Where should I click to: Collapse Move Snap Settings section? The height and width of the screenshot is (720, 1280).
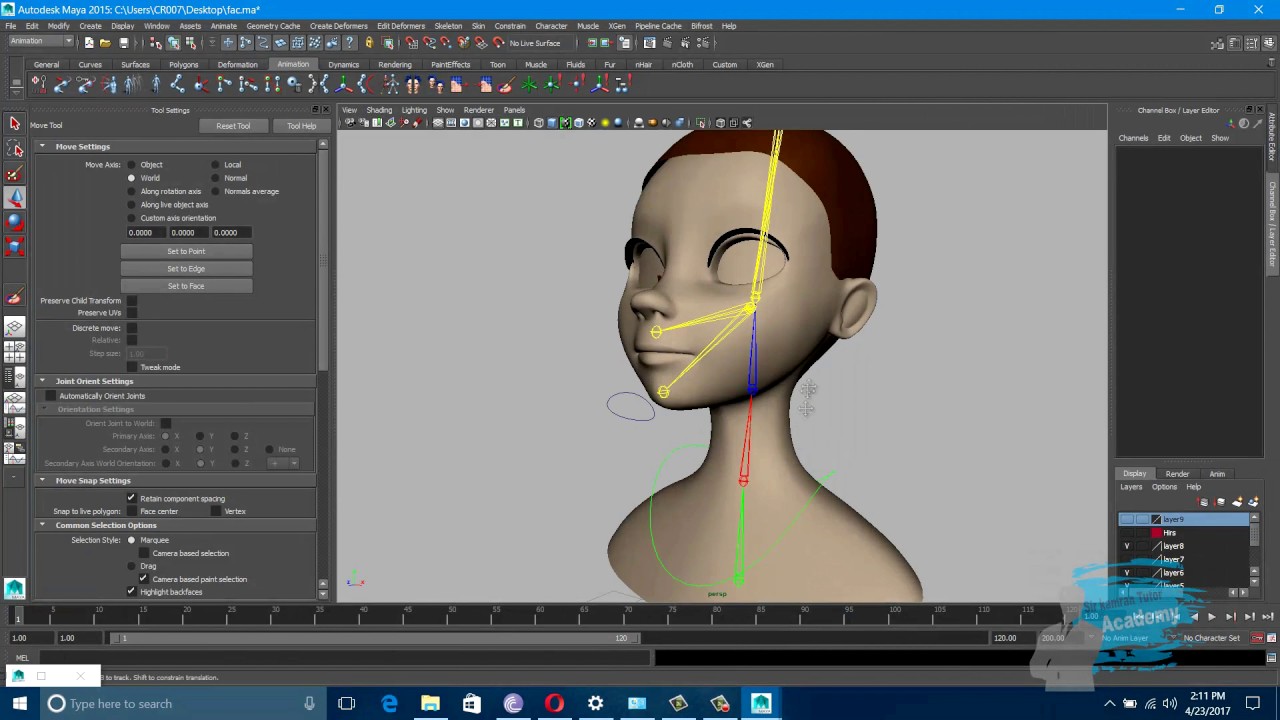point(42,481)
